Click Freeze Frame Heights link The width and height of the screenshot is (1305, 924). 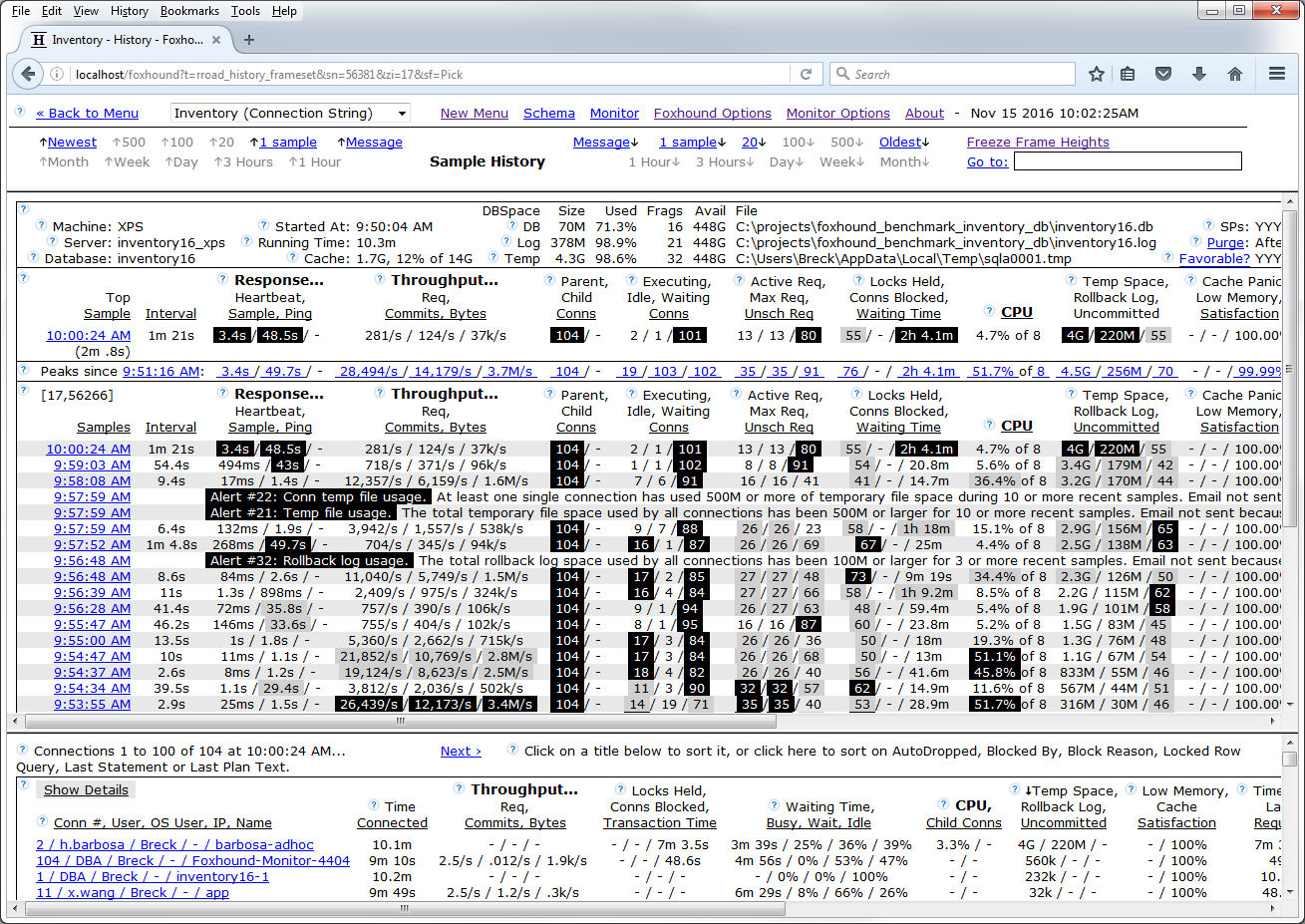click(x=1038, y=143)
